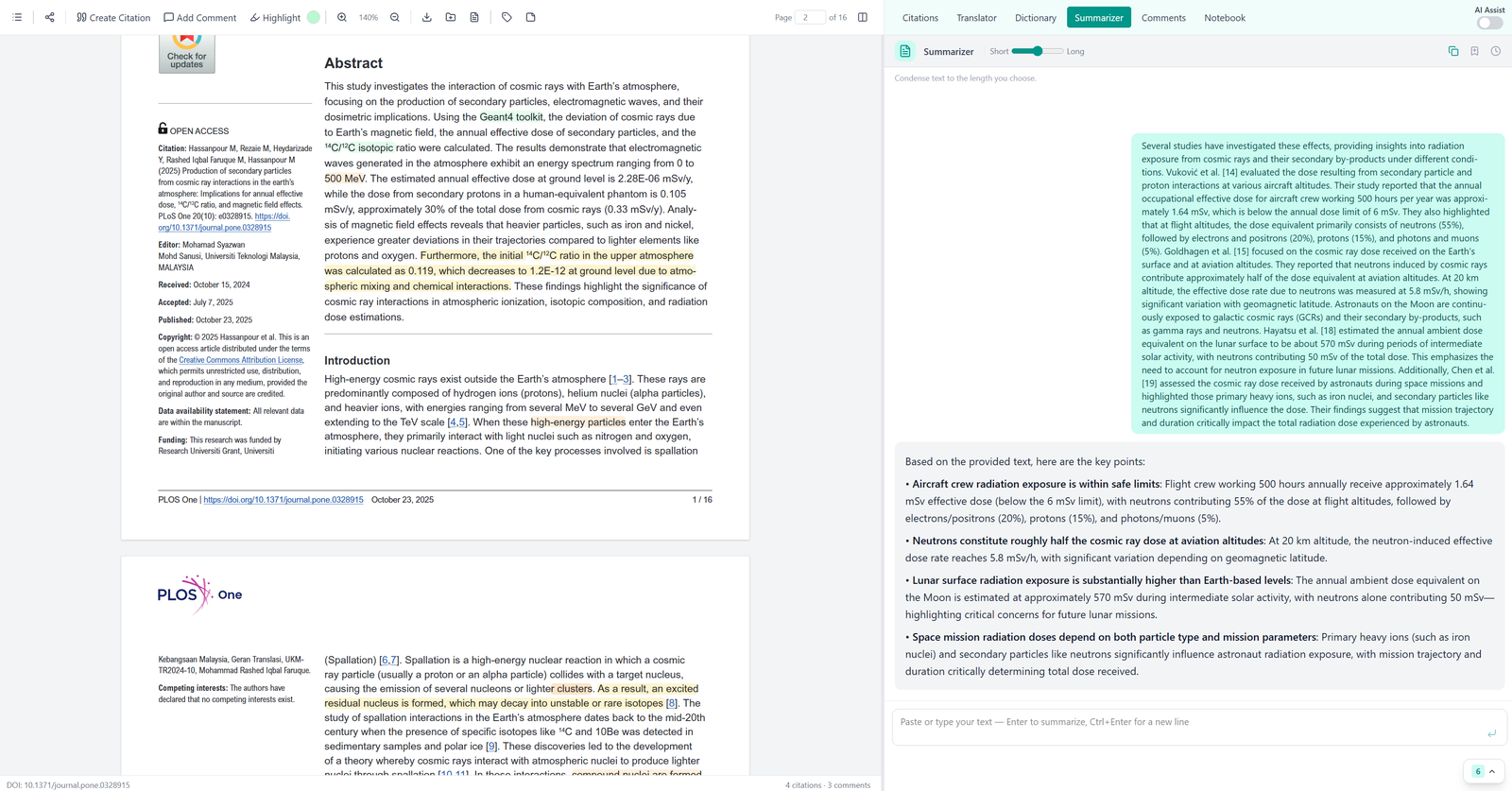Click the 'Abstract' heading
Viewport: 1512px width, 791px height.
click(353, 63)
